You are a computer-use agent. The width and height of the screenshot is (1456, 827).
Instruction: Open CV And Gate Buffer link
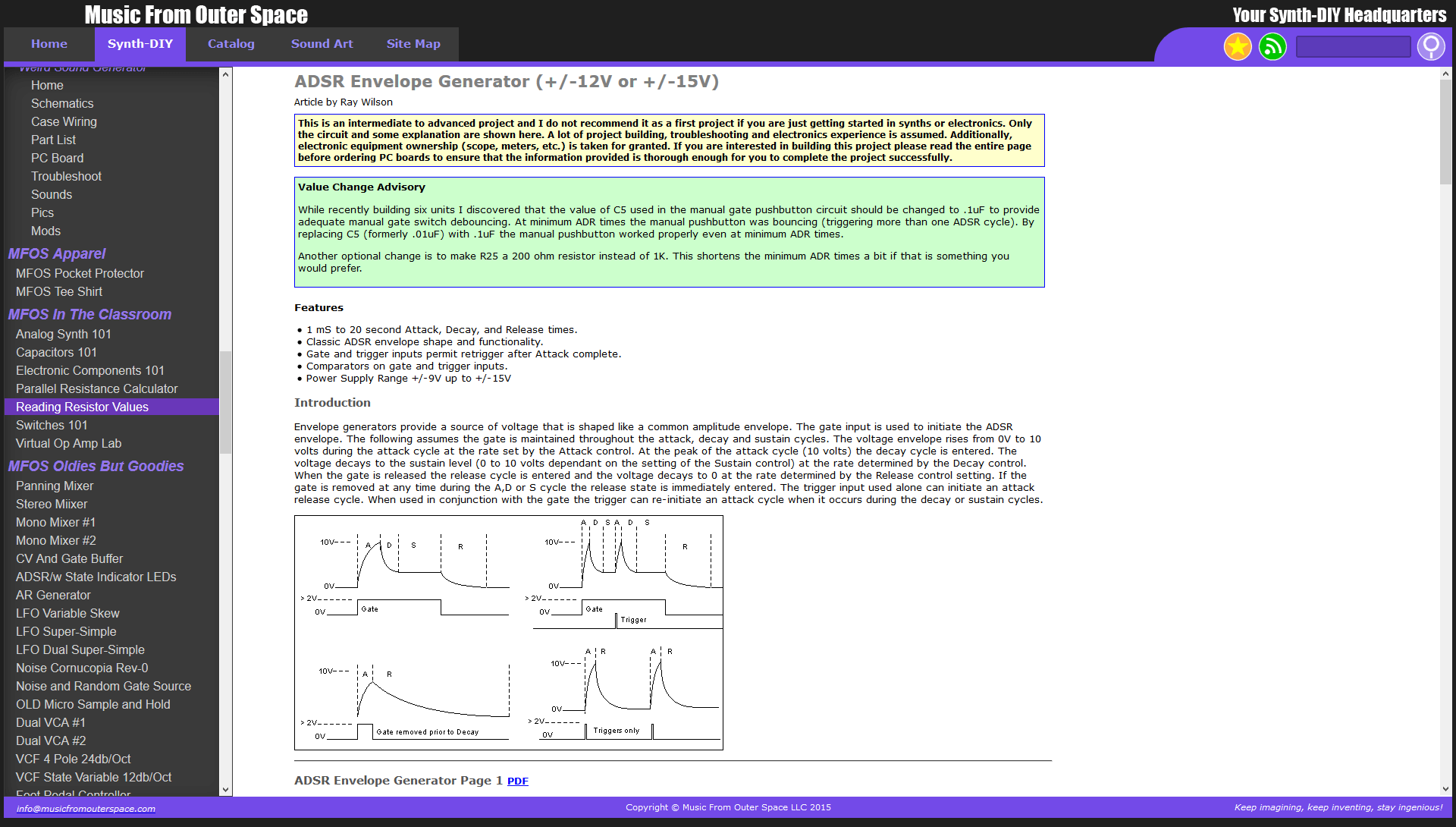[69, 558]
